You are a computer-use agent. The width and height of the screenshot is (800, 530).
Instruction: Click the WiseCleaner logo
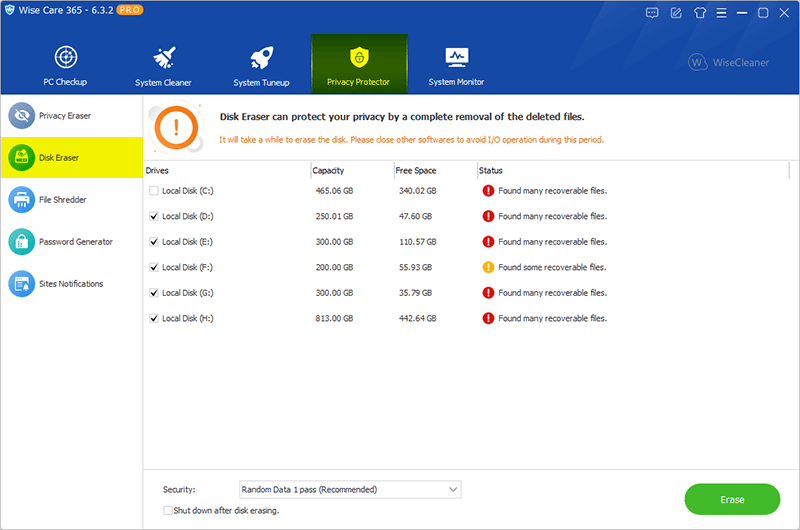729,62
